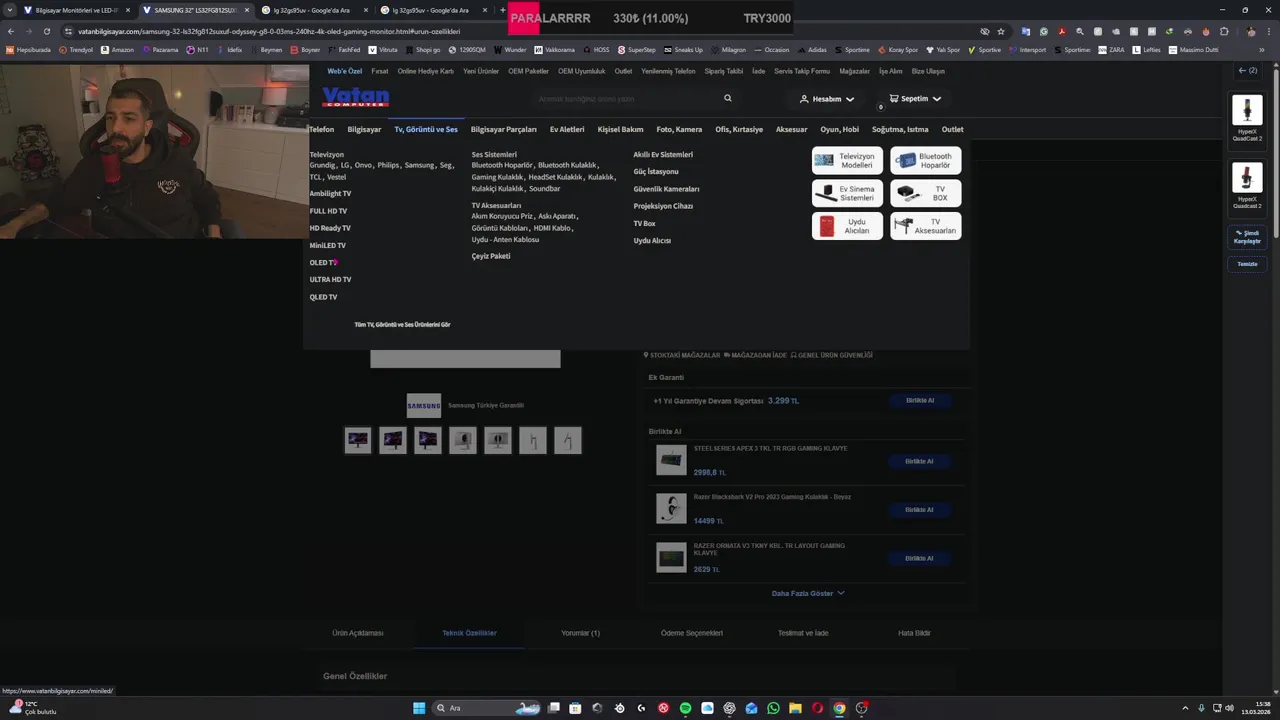Click the search magnifier icon in Vatan header
Image resolution: width=1280 pixels, height=720 pixels.
pos(728,98)
